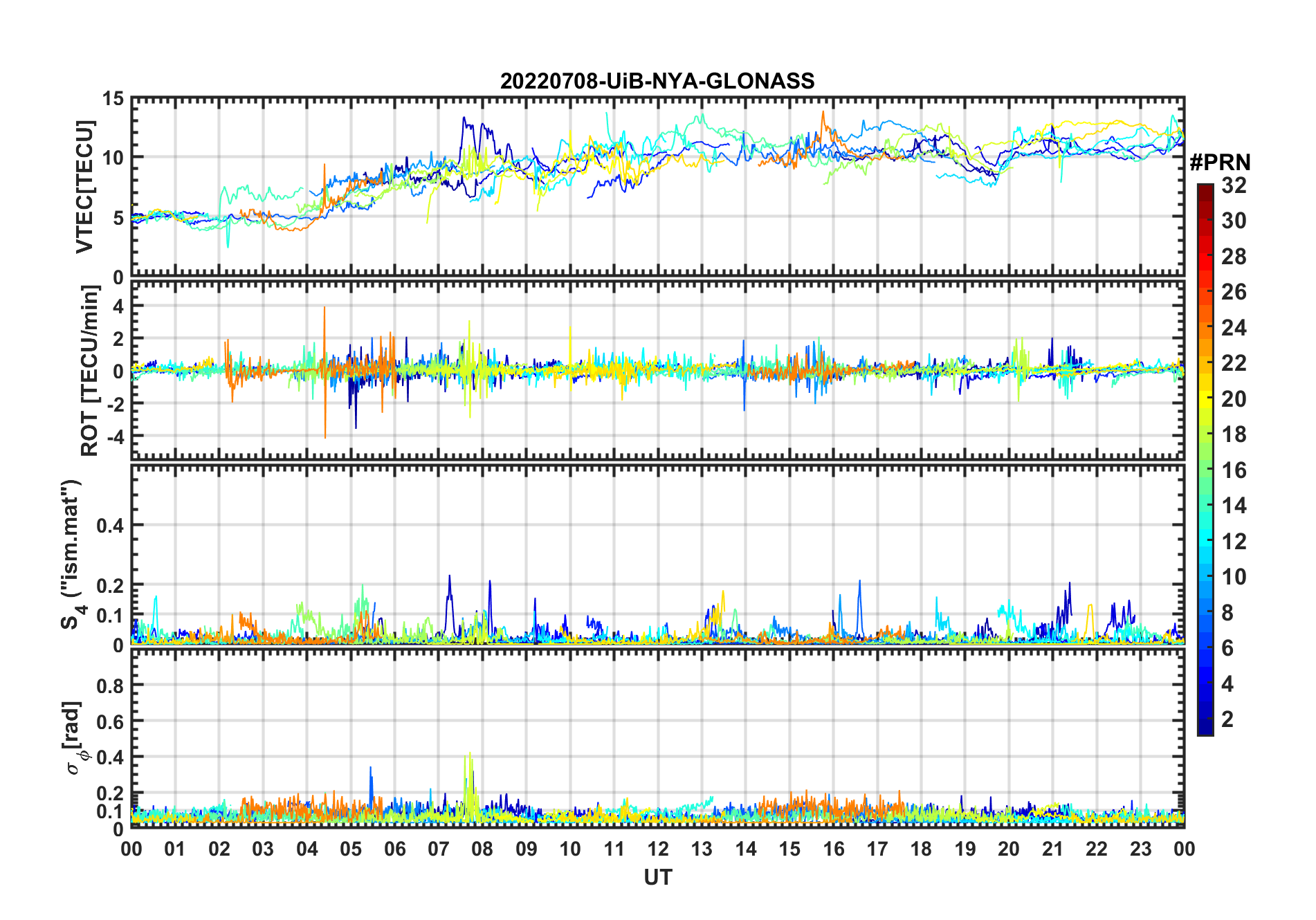Click the UT x-axis label
This screenshot has height=920, width=1316.
pos(657,878)
